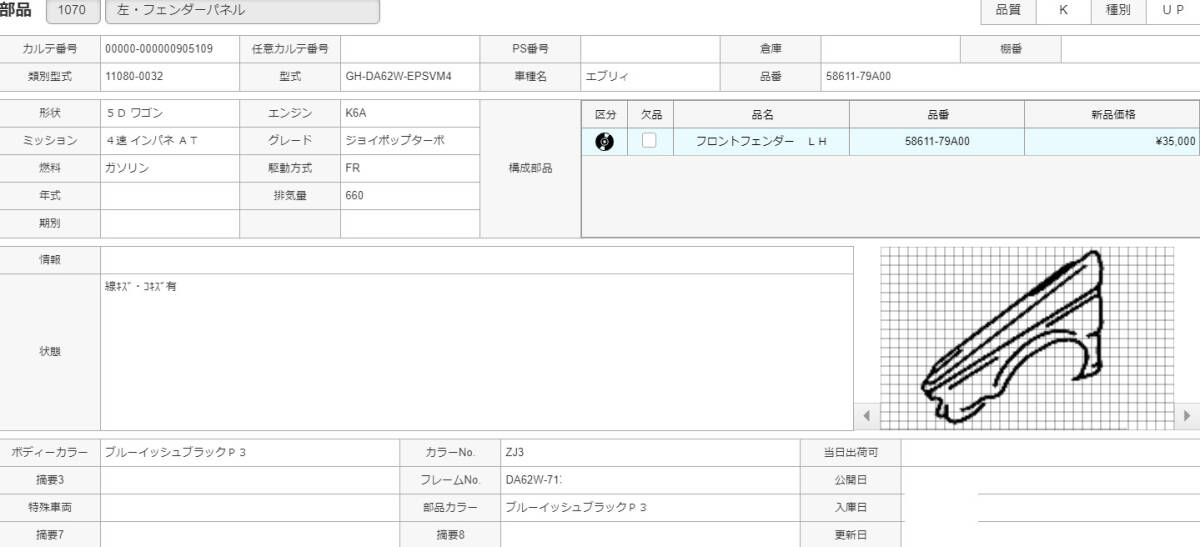Click the empty 特殊車両 field
This screenshot has height=547, width=1200.
tap(250, 507)
